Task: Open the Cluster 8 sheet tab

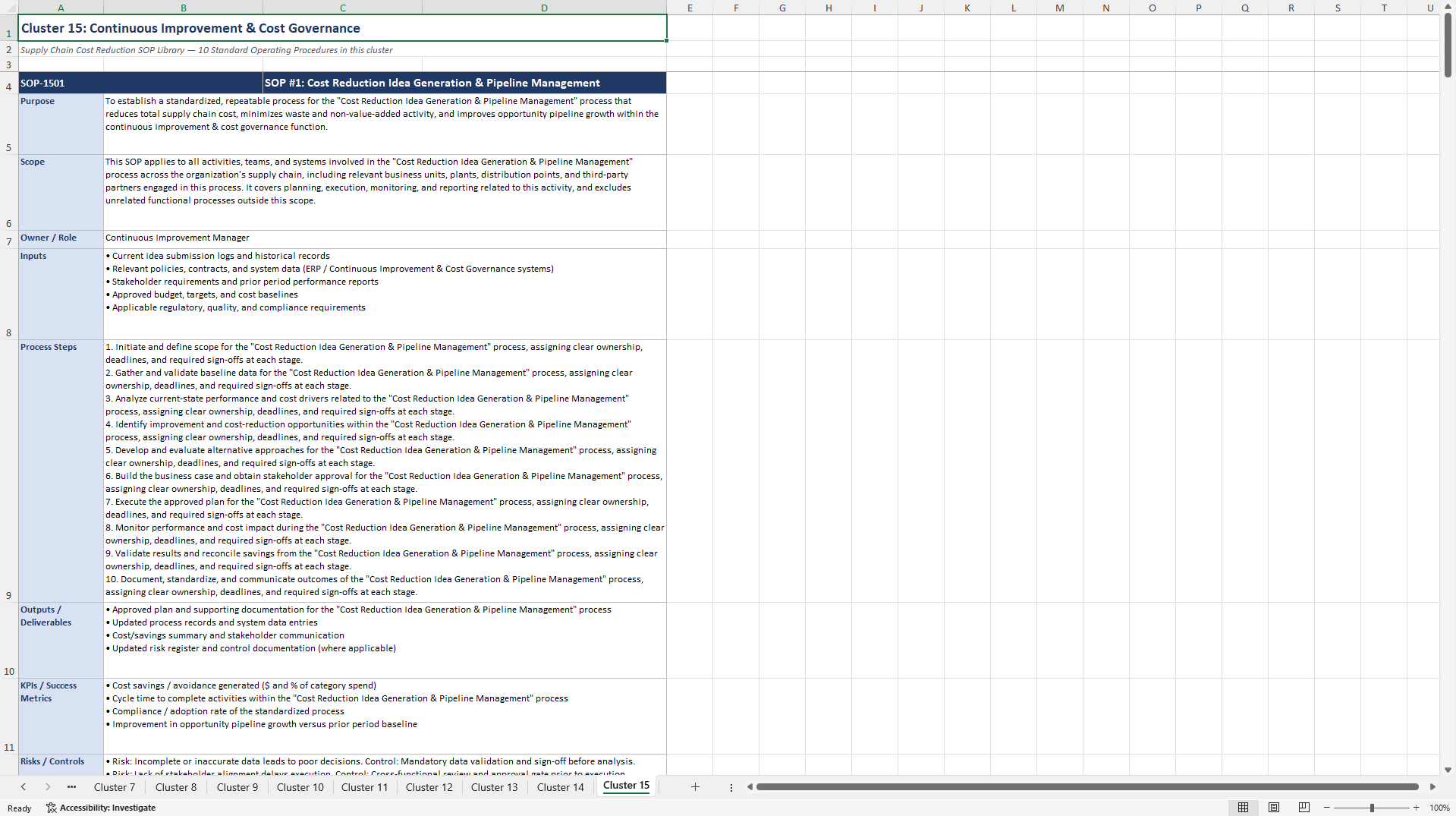Action: pyautogui.click(x=176, y=787)
